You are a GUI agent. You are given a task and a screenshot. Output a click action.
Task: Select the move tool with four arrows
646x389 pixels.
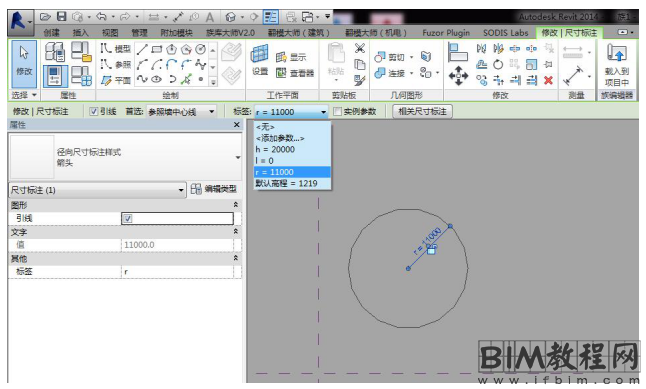(458, 75)
